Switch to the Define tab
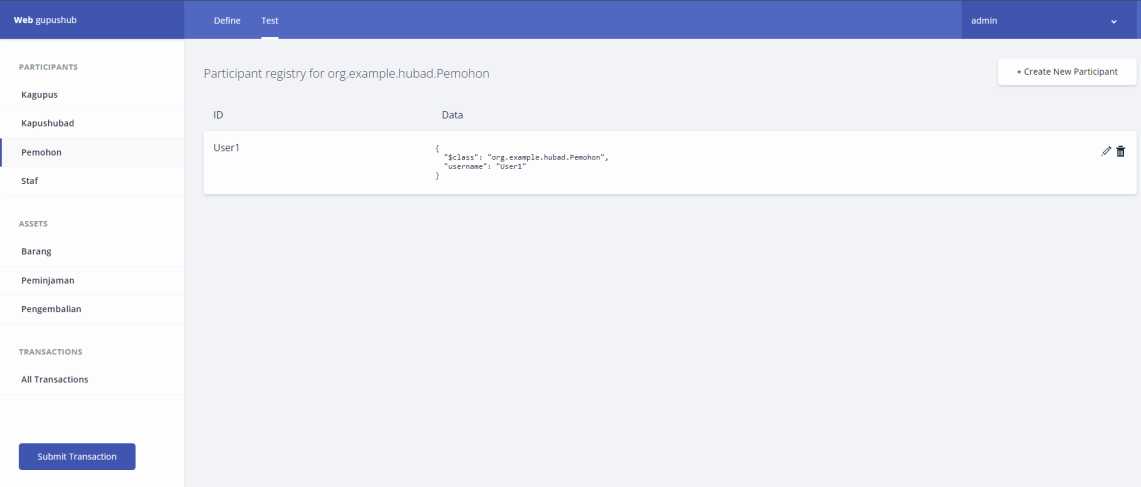This screenshot has width=1141, height=487. coord(227,20)
